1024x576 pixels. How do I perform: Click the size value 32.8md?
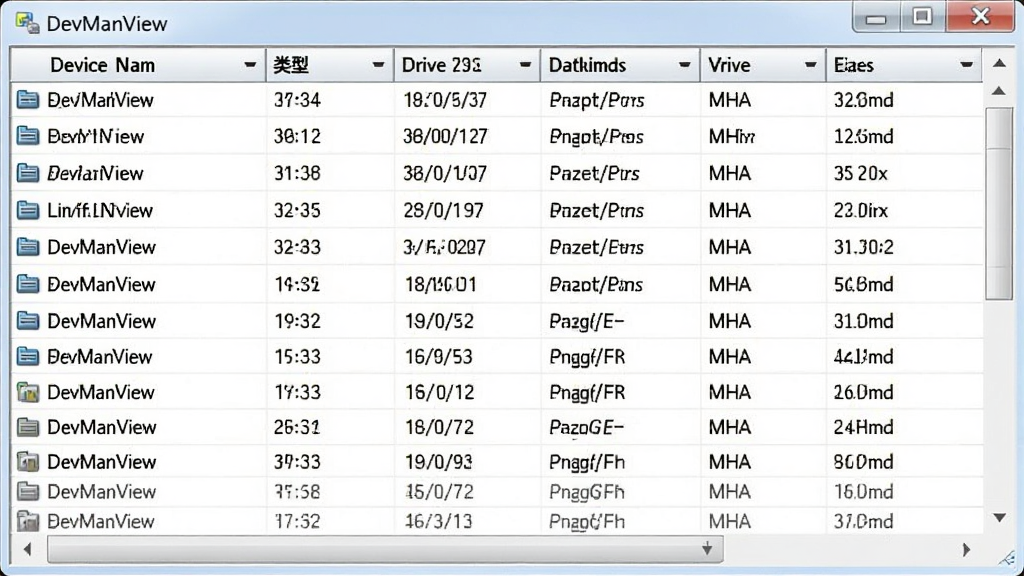click(x=863, y=100)
